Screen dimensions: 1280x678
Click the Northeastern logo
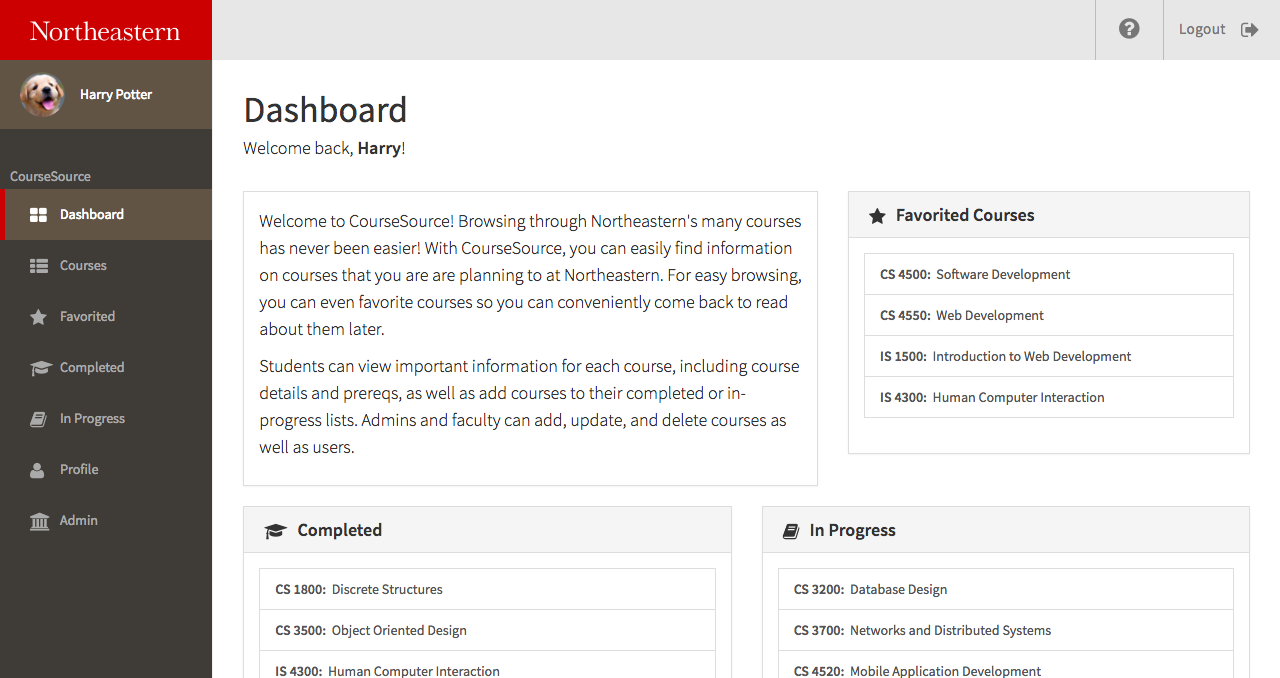tap(105, 30)
